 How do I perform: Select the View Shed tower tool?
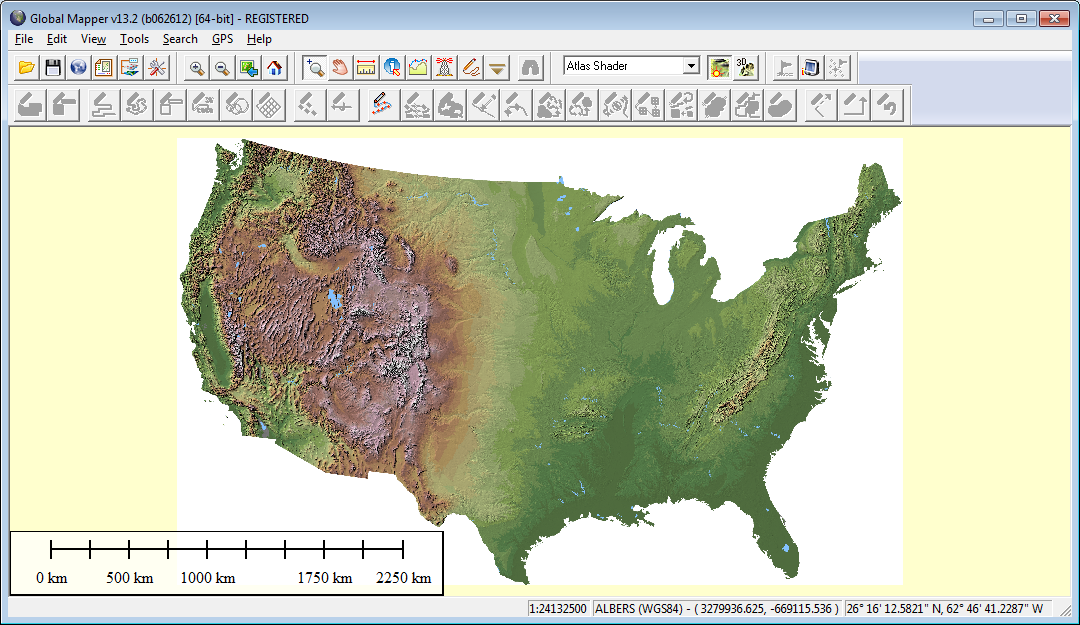coord(444,68)
